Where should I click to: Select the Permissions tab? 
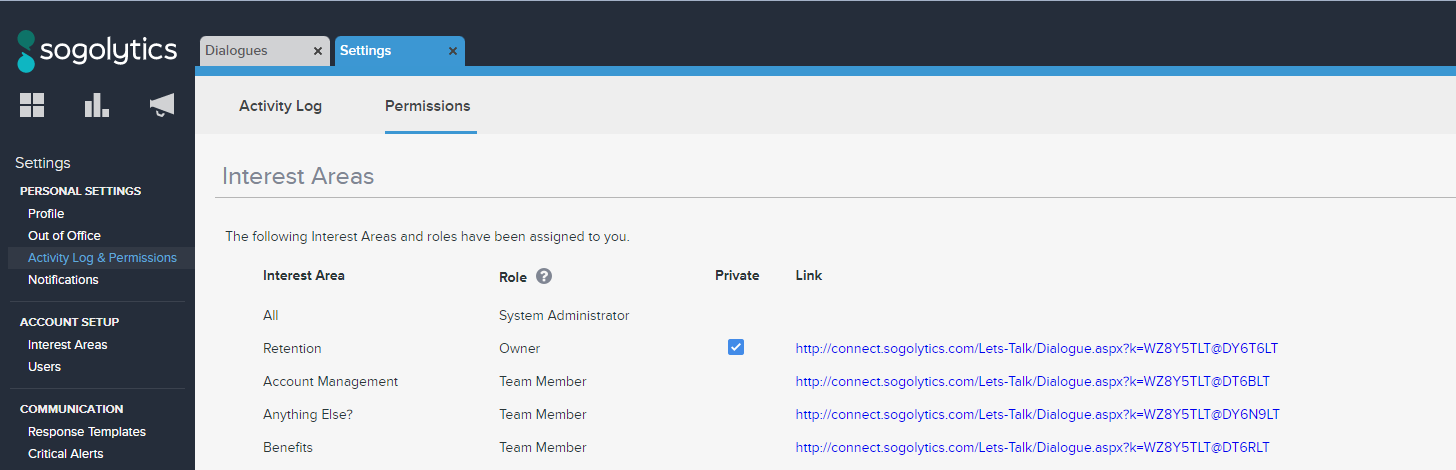coord(427,106)
